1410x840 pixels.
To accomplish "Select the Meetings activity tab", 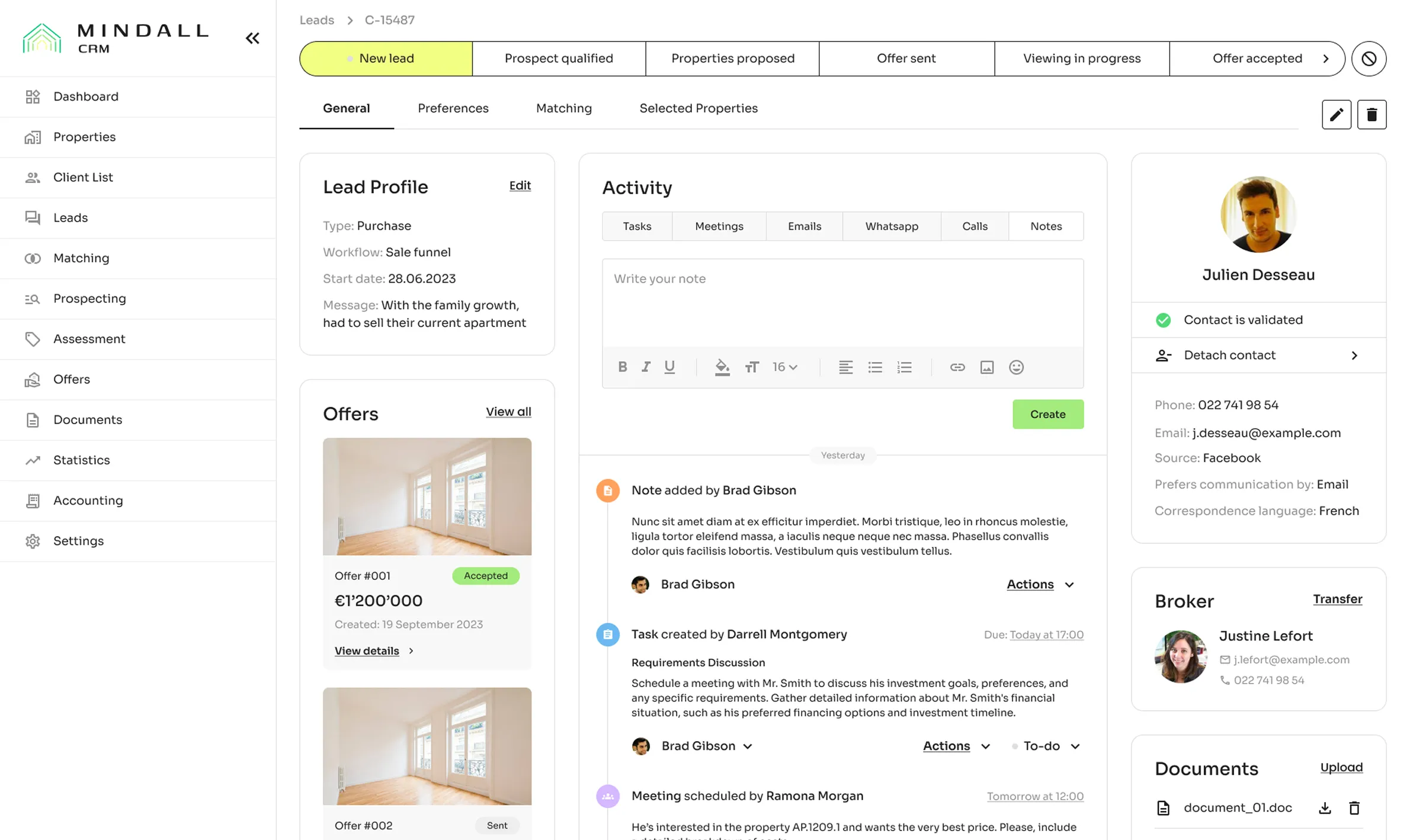I will pyautogui.click(x=719, y=226).
